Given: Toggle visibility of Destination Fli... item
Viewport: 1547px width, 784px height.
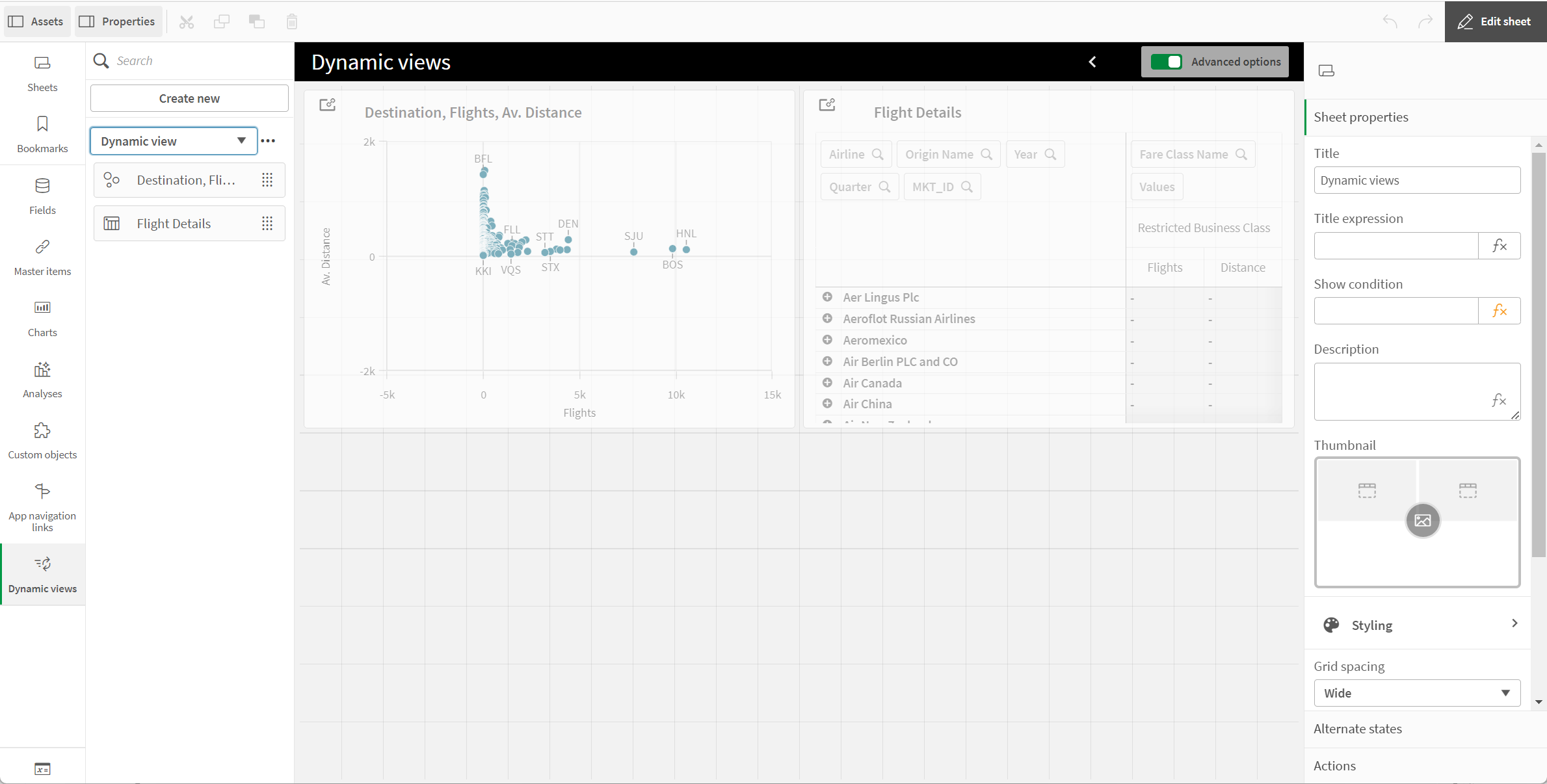Looking at the screenshot, I should [266, 180].
